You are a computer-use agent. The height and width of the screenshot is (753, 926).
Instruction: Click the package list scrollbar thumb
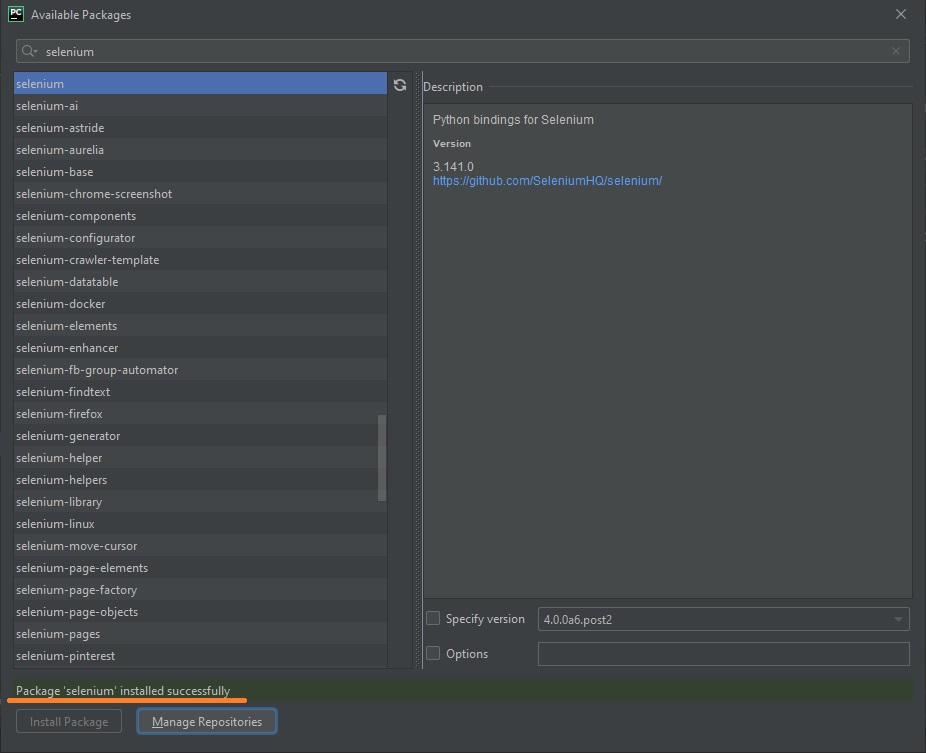pyautogui.click(x=382, y=458)
